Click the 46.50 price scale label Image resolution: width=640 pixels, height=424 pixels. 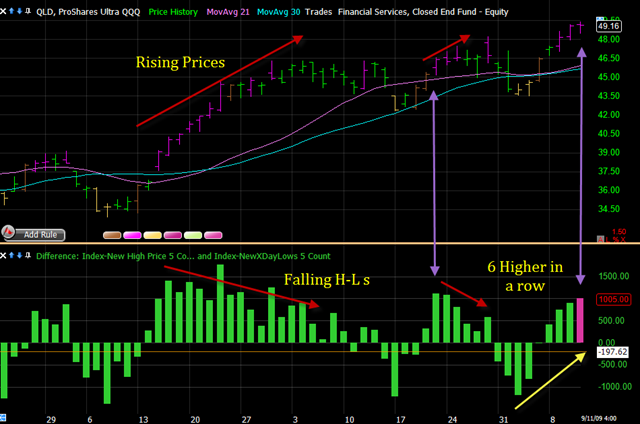tap(609, 58)
